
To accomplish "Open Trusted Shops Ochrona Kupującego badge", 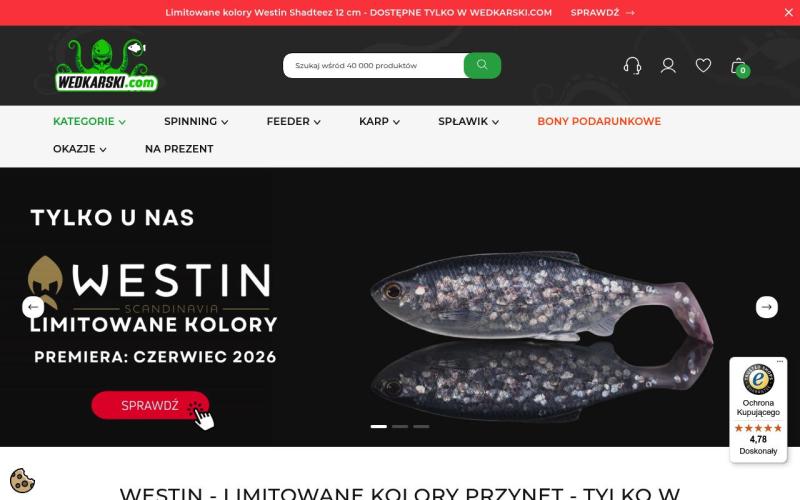I will [758, 410].
